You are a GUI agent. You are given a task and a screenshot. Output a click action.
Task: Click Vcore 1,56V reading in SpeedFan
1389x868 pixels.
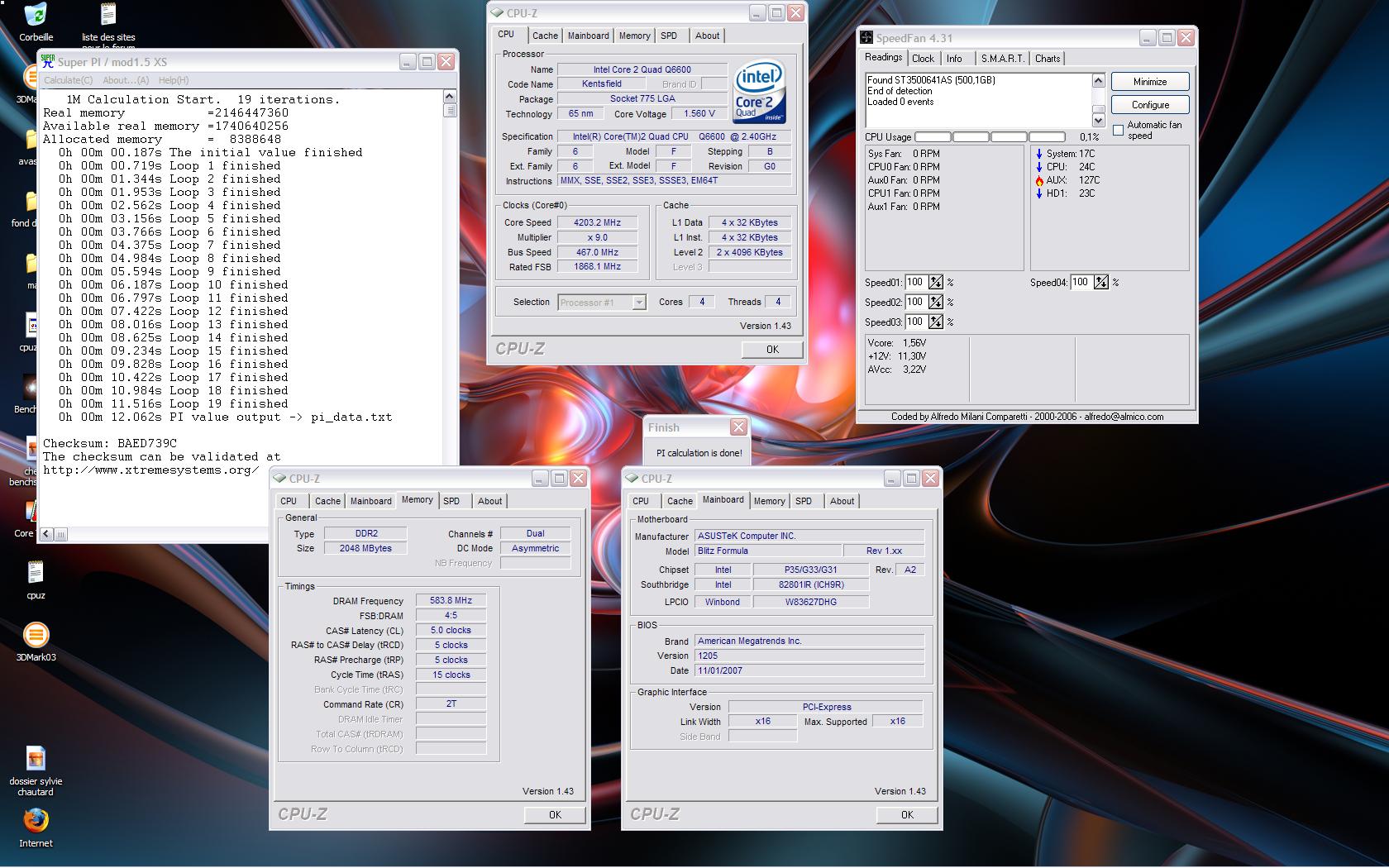point(897,343)
